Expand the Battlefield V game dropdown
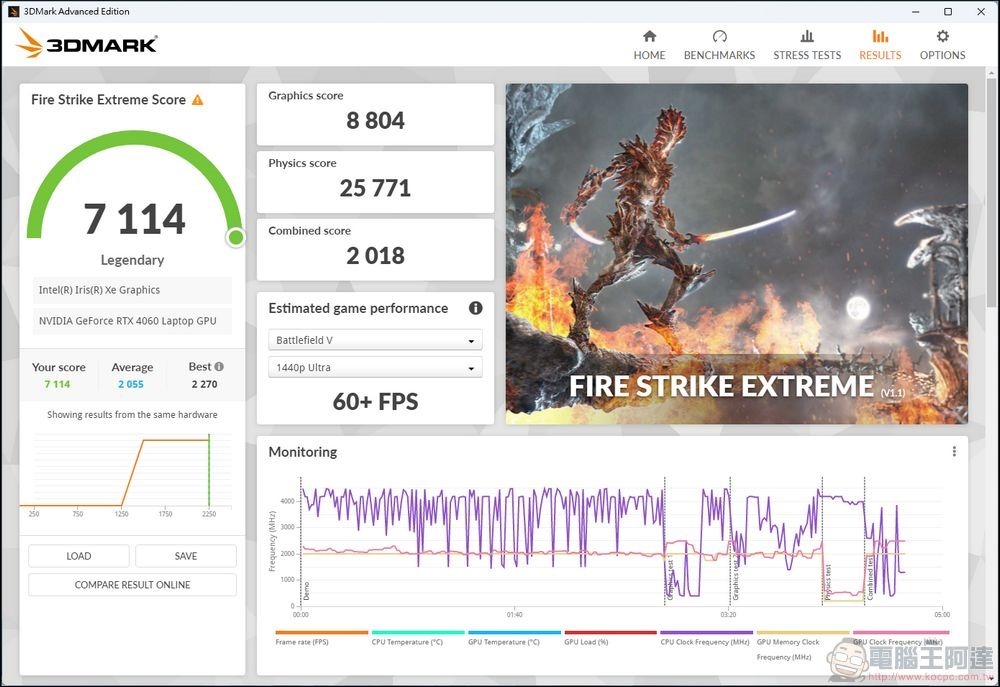Viewport: 1000px width, 687px height. [x=375, y=340]
